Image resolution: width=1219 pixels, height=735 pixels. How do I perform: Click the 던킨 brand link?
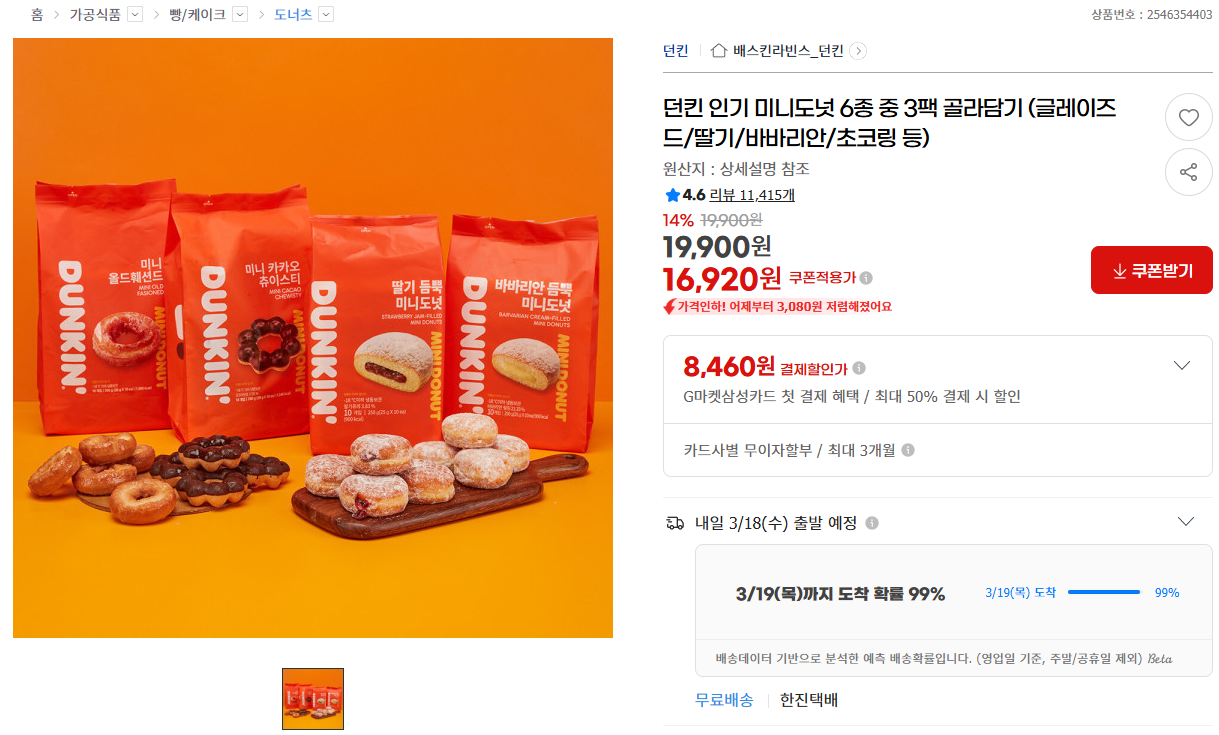coord(676,51)
